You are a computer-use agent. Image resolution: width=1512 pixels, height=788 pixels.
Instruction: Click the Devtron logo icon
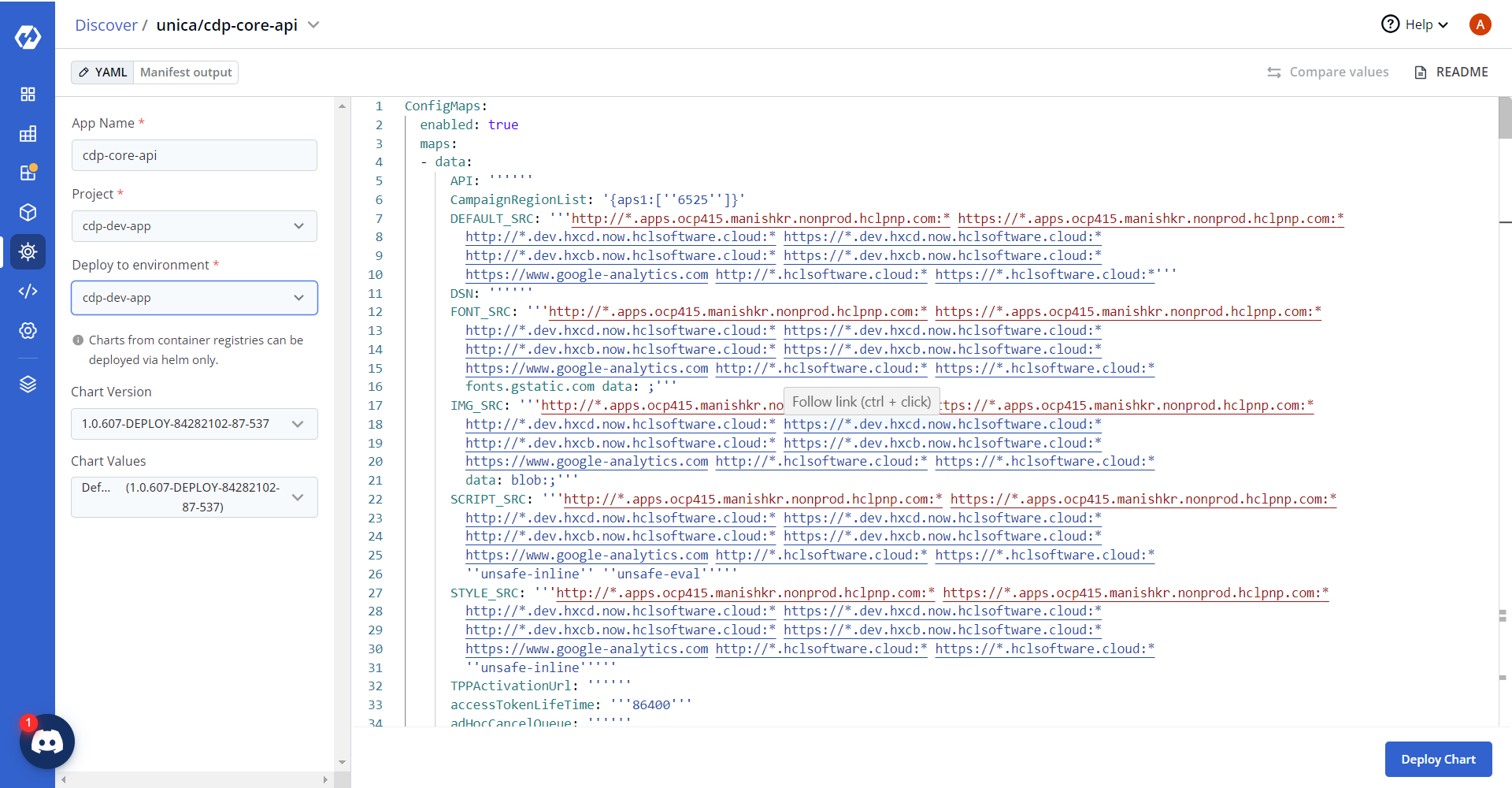[28, 36]
